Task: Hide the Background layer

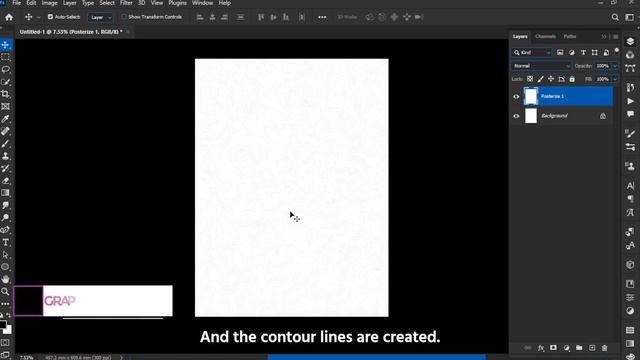Action: [516, 116]
